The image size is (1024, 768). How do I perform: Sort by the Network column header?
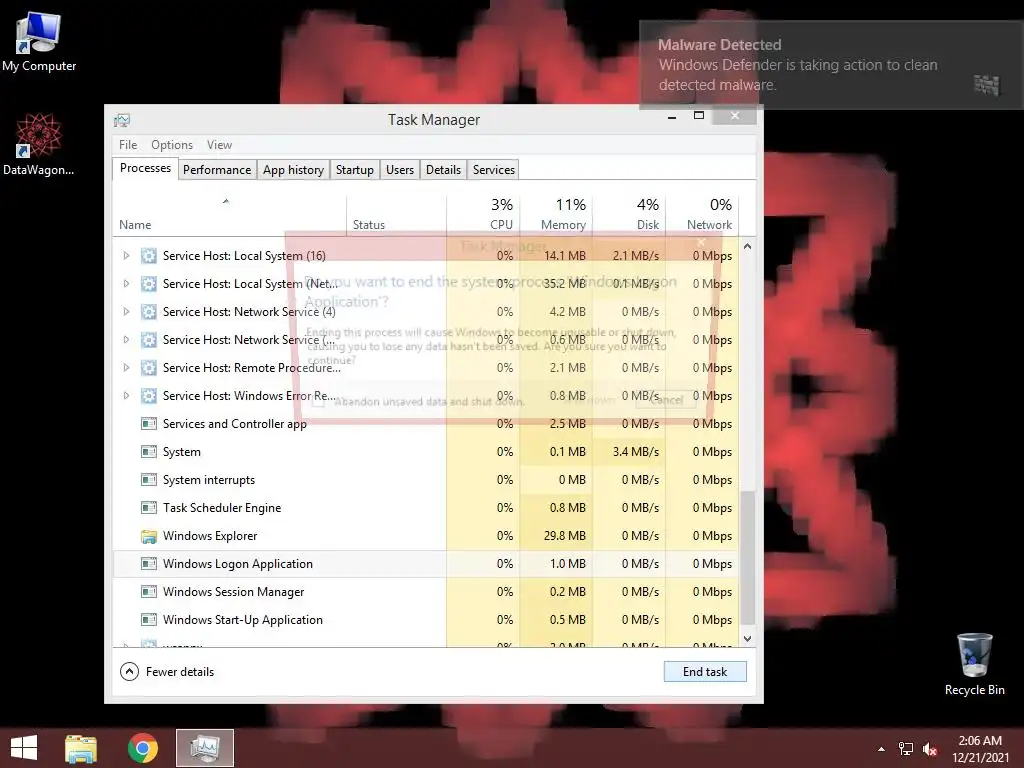tap(702, 216)
